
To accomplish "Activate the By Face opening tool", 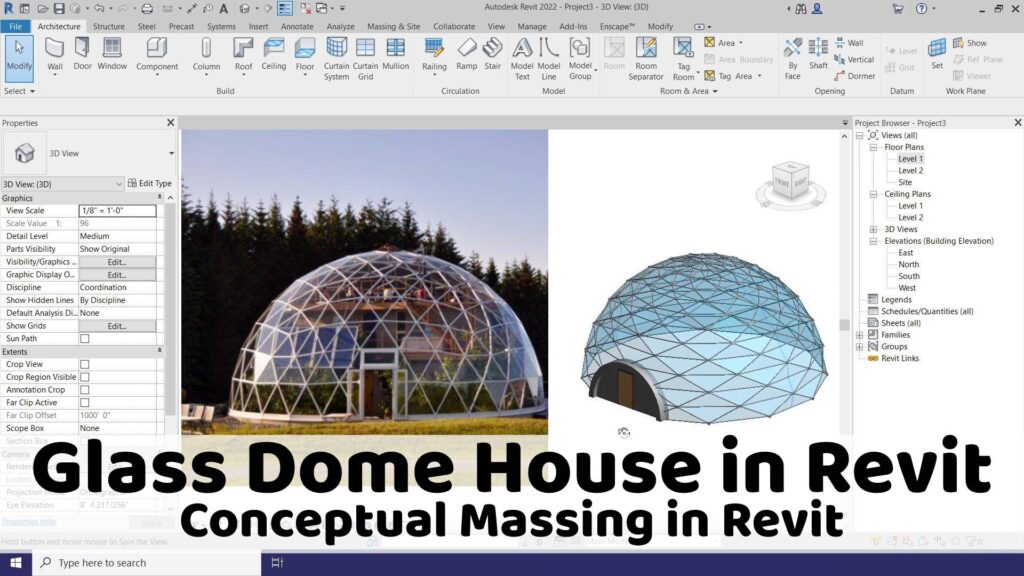I will [x=792, y=59].
